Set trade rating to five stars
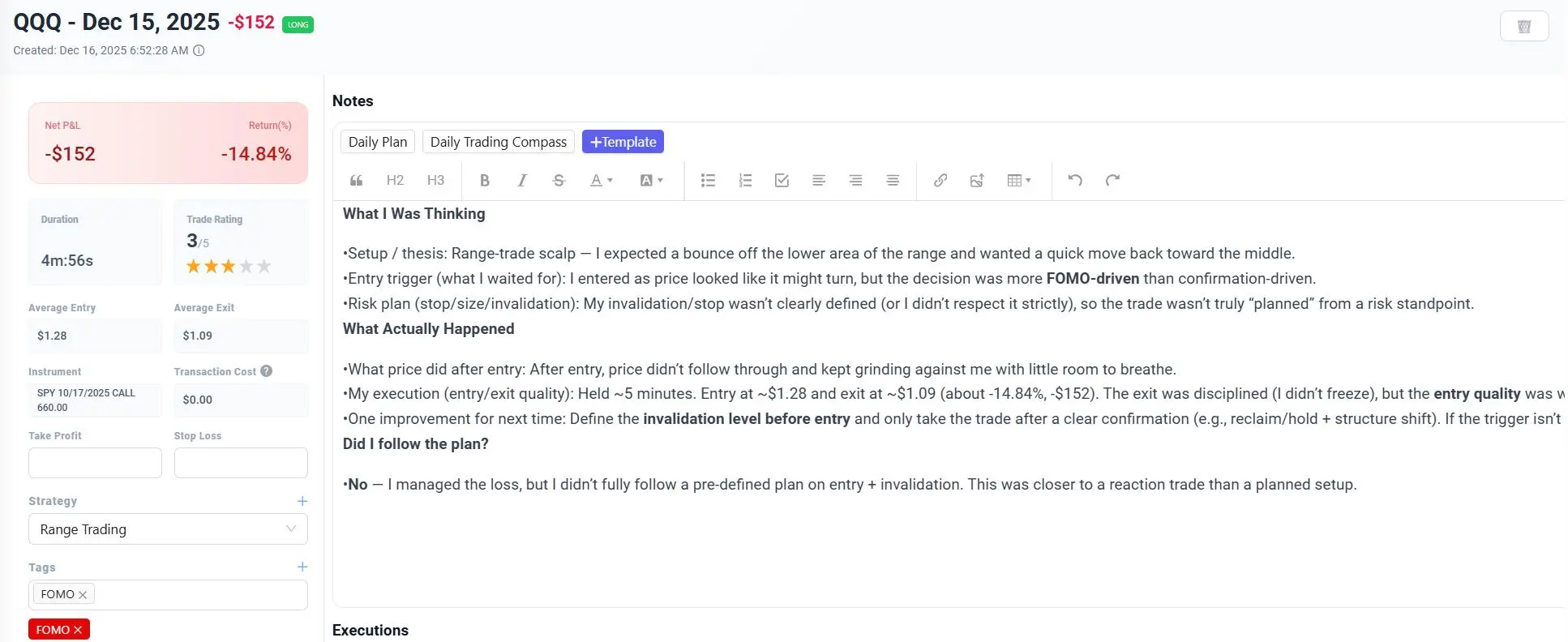 tap(264, 266)
